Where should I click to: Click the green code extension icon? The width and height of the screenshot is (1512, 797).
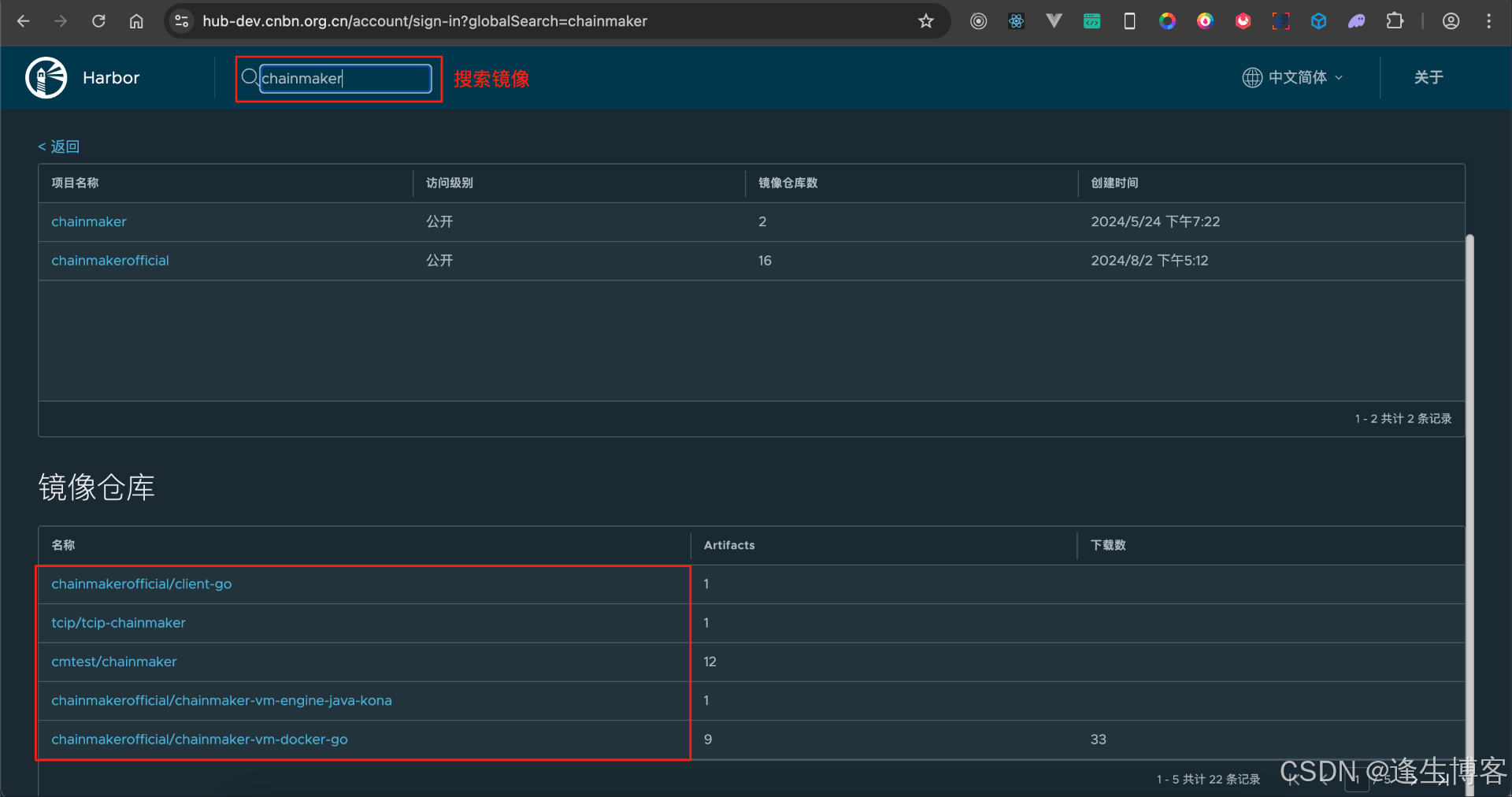click(1091, 21)
